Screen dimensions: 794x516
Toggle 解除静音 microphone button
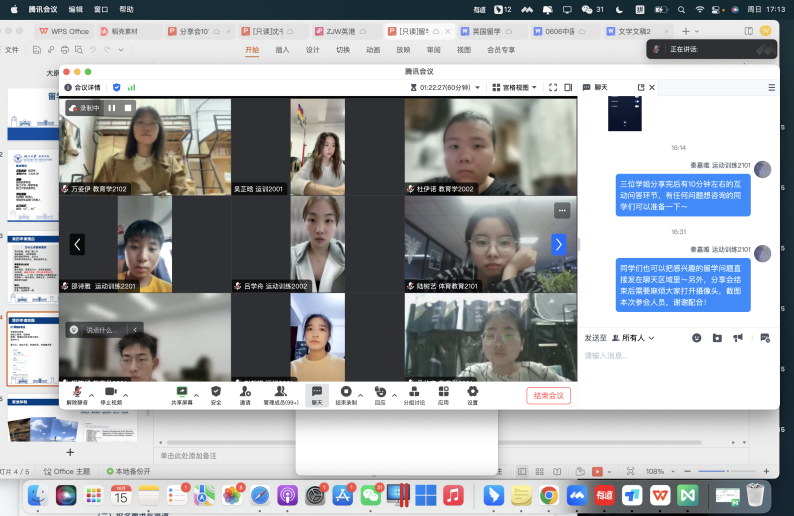(77, 392)
